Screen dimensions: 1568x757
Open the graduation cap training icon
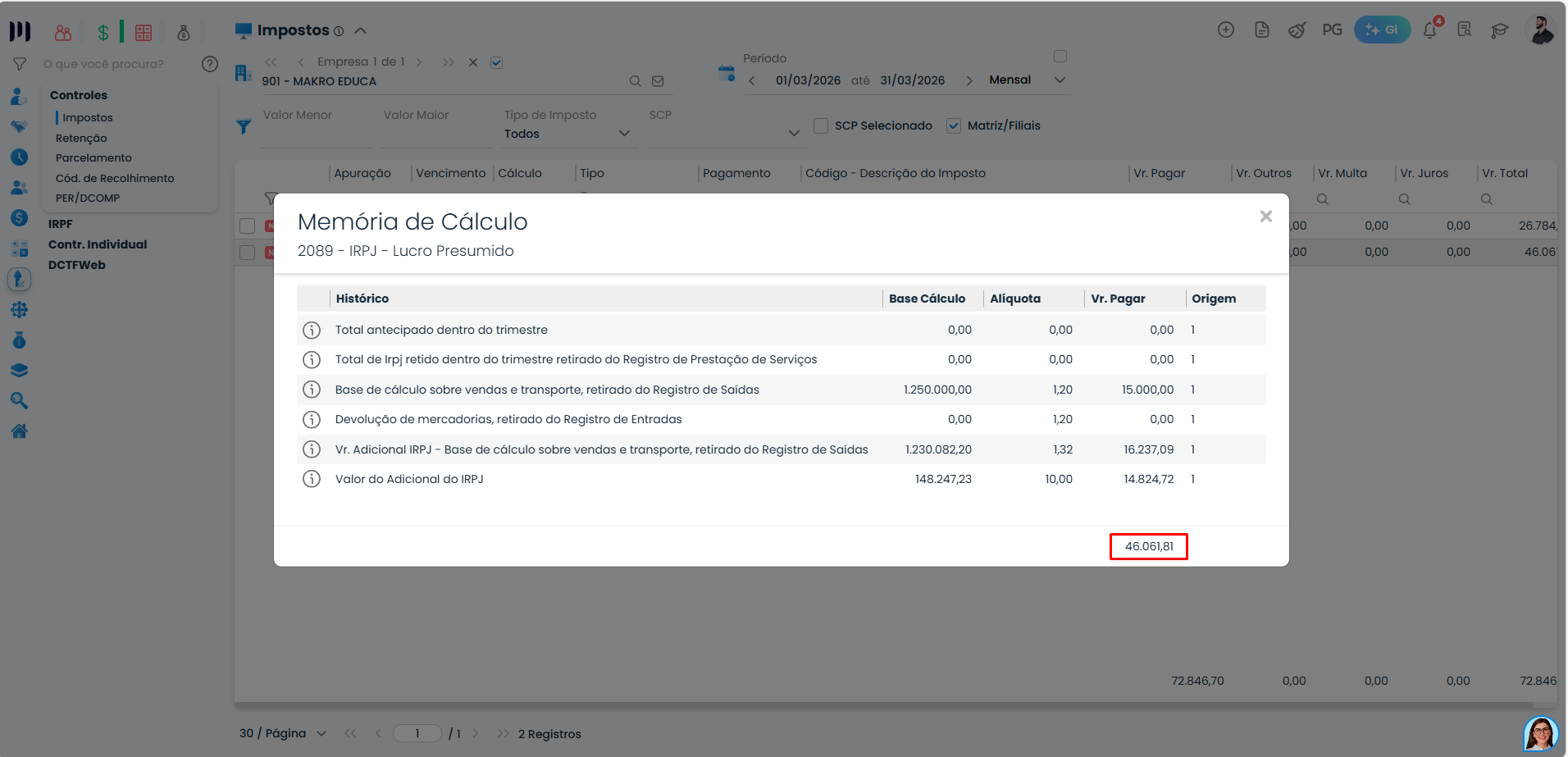(1499, 30)
